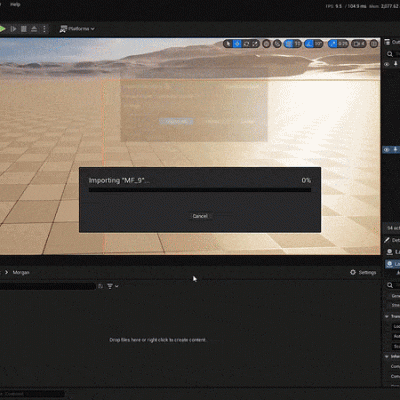The image size is (400, 400).
Task: Click the Importing "MF_9" text
Action: click(x=119, y=180)
